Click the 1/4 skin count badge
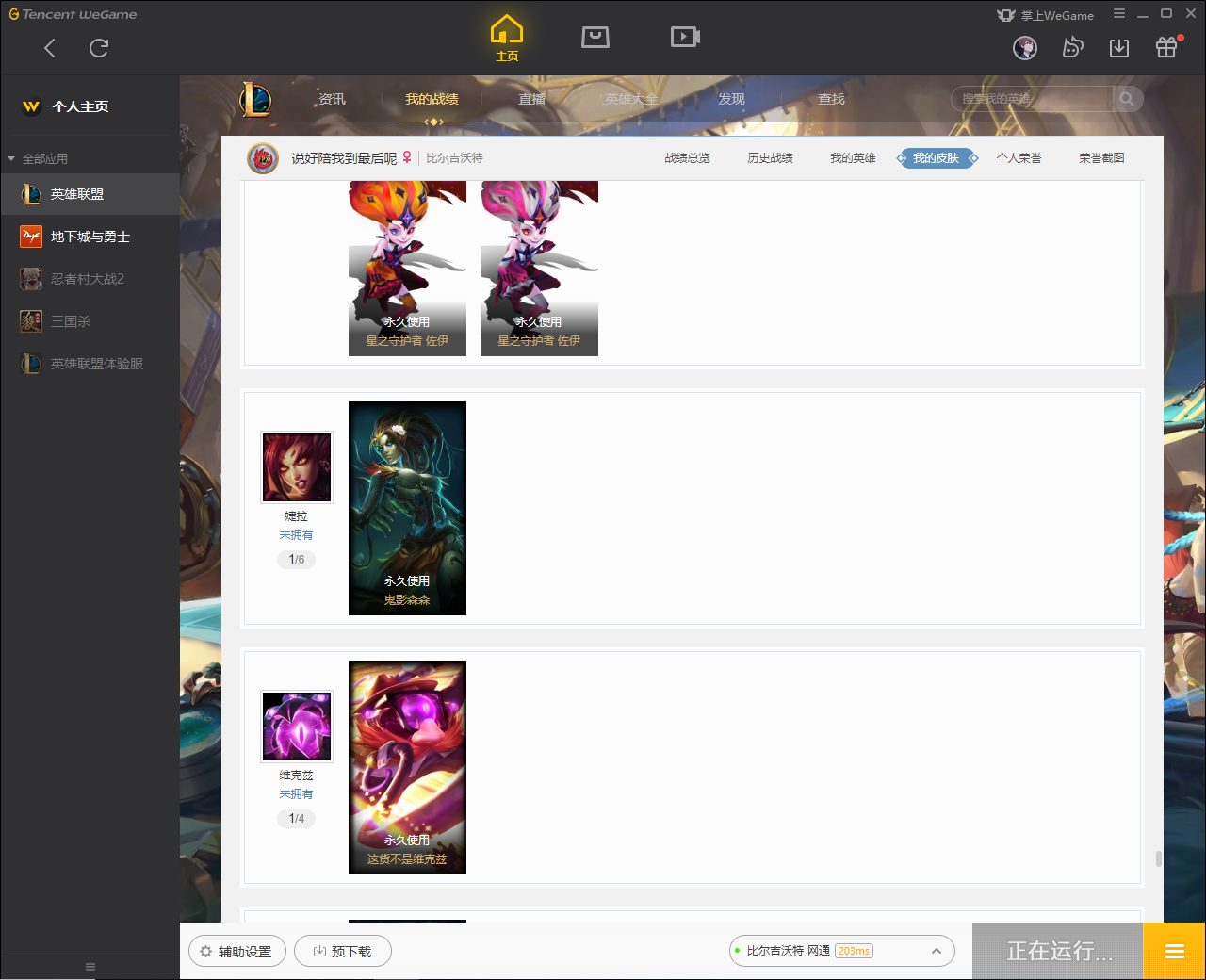This screenshot has width=1206, height=980. 297,819
